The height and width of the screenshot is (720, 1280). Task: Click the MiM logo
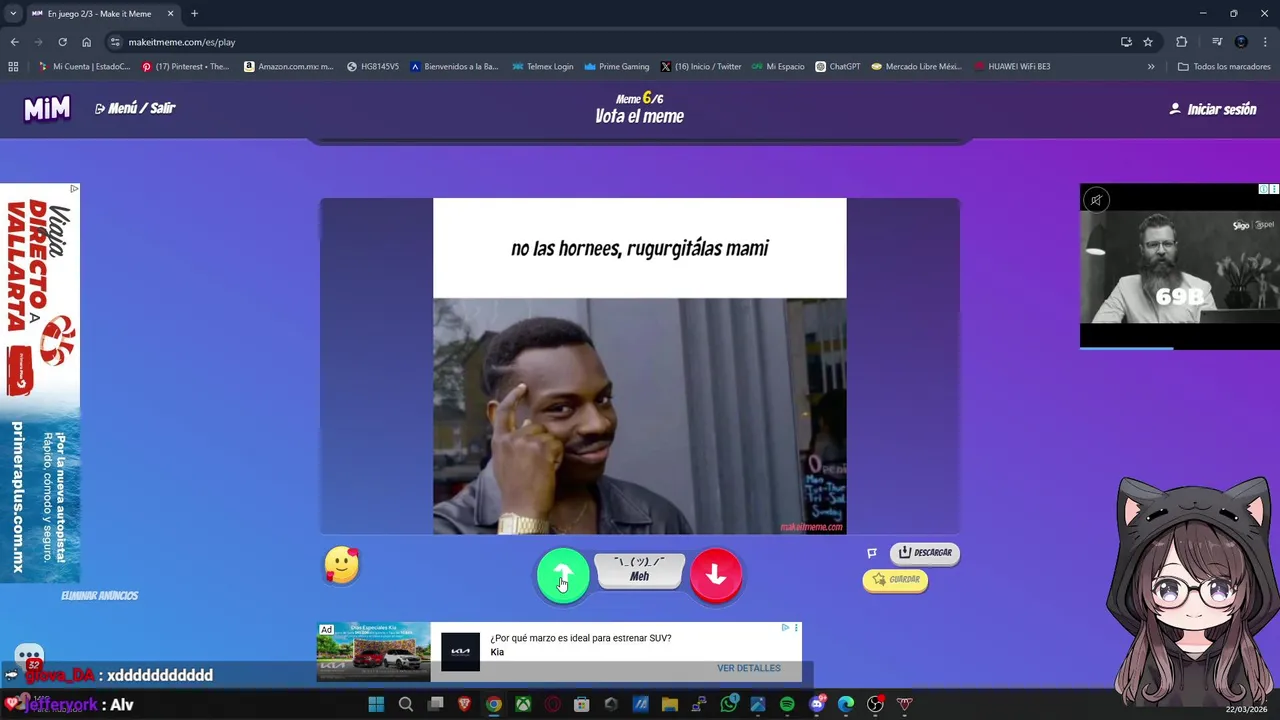(47, 108)
